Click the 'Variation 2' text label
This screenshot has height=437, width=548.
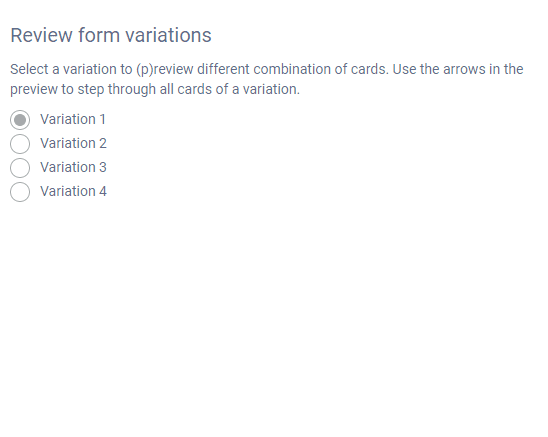tap(73, 143)
